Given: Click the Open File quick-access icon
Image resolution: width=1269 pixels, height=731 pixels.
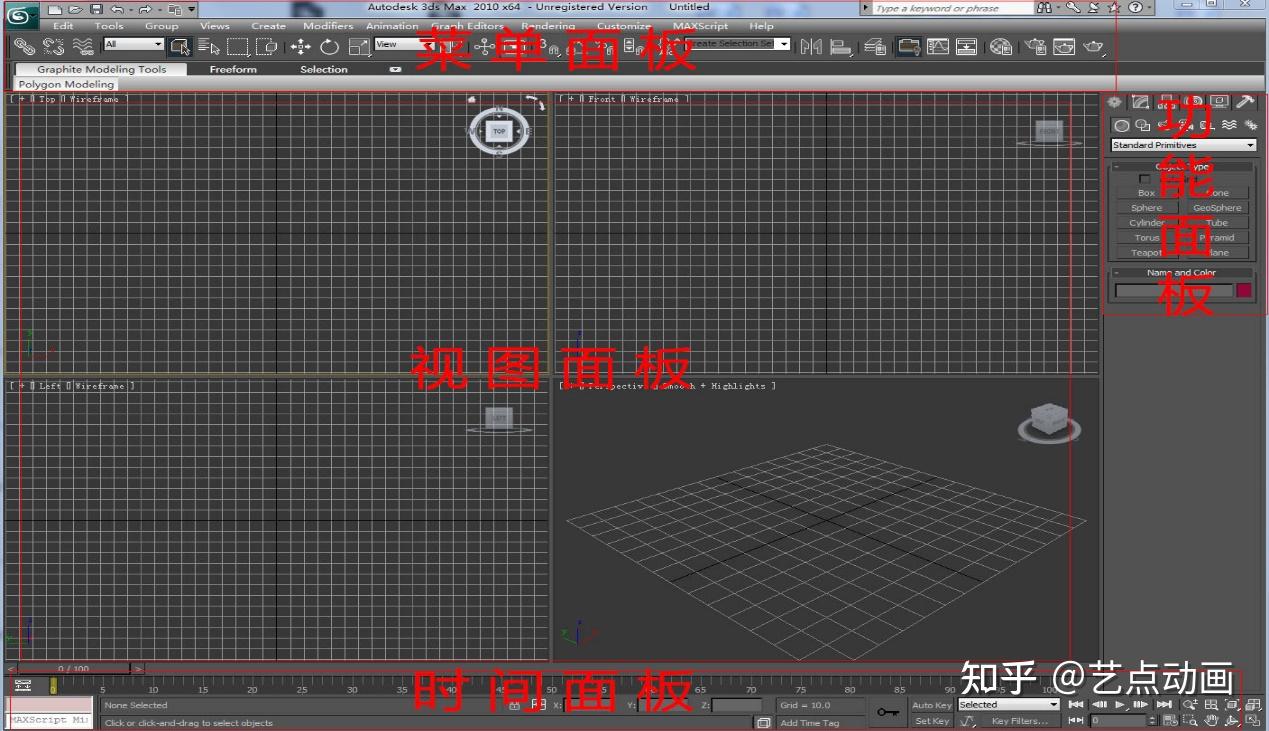Looking at the screenshot, I should tap(75, 9).
